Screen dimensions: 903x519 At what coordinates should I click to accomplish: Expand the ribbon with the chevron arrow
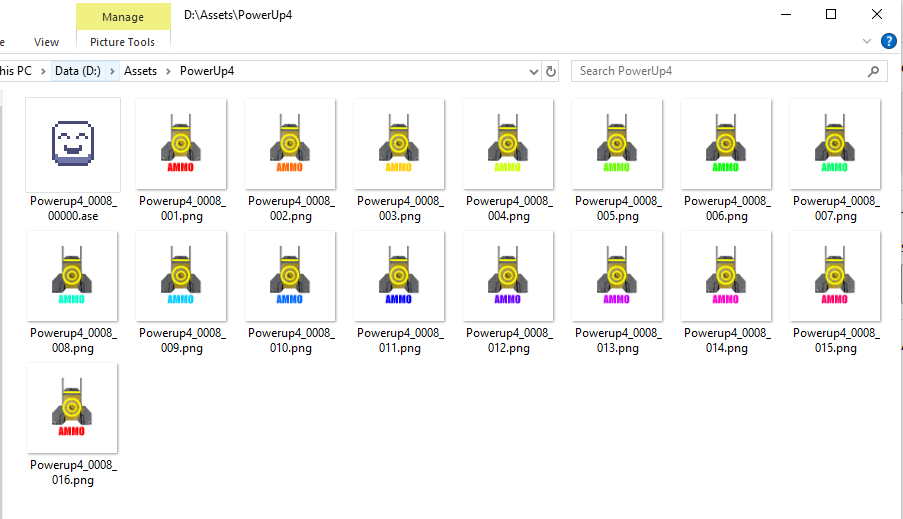click(x=867, y=41)
